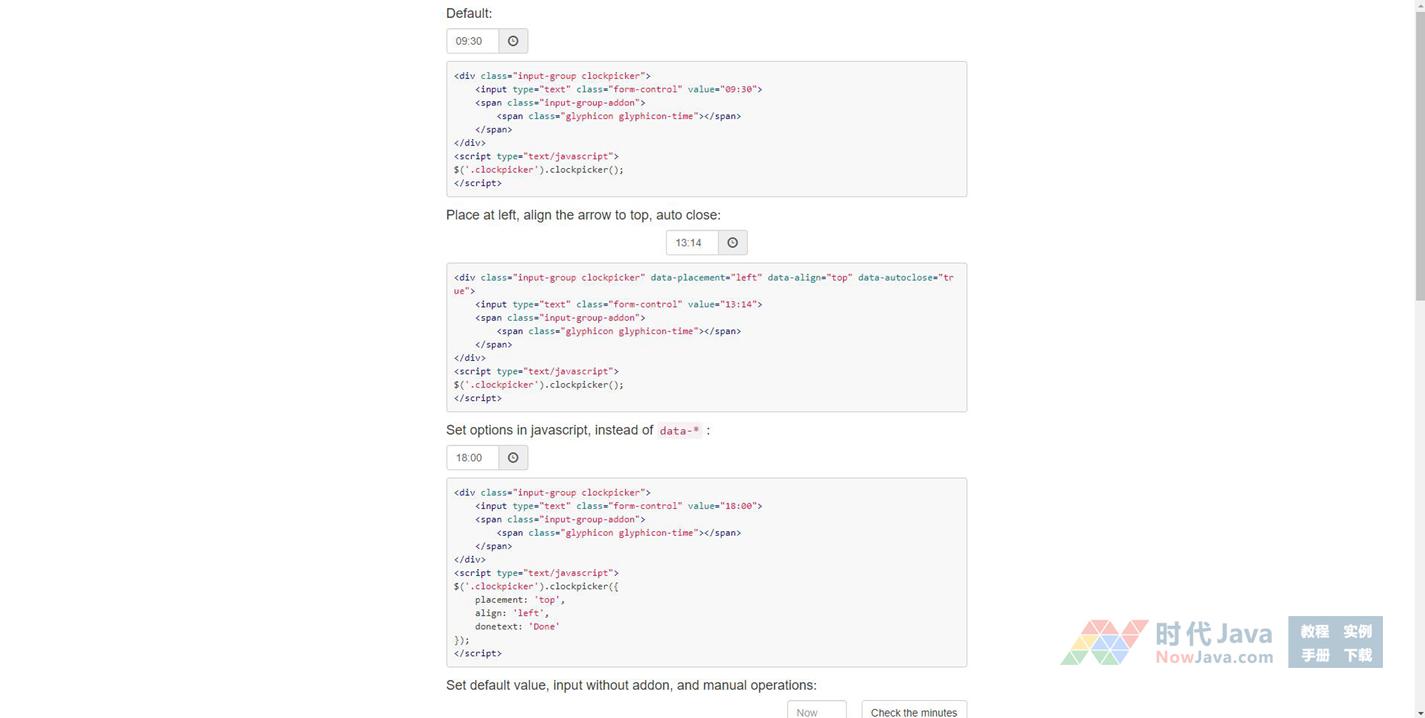Select the 18:00 time input
The width and height of the screenshot is (1425, 718).
coord(472,458)
